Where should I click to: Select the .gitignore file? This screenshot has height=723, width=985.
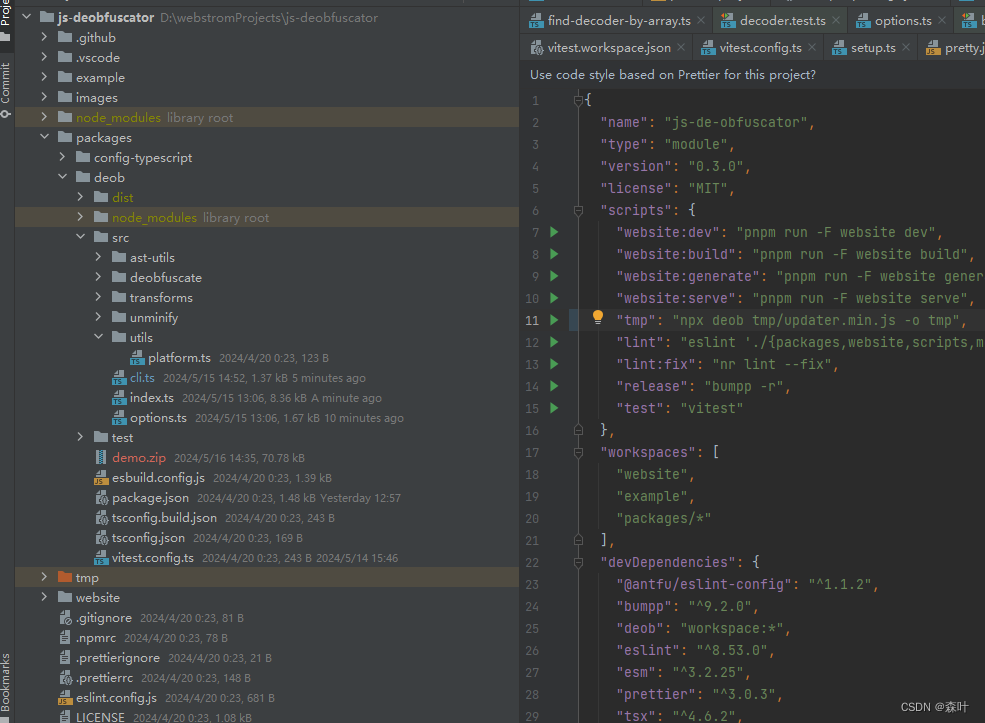[104, 618]
